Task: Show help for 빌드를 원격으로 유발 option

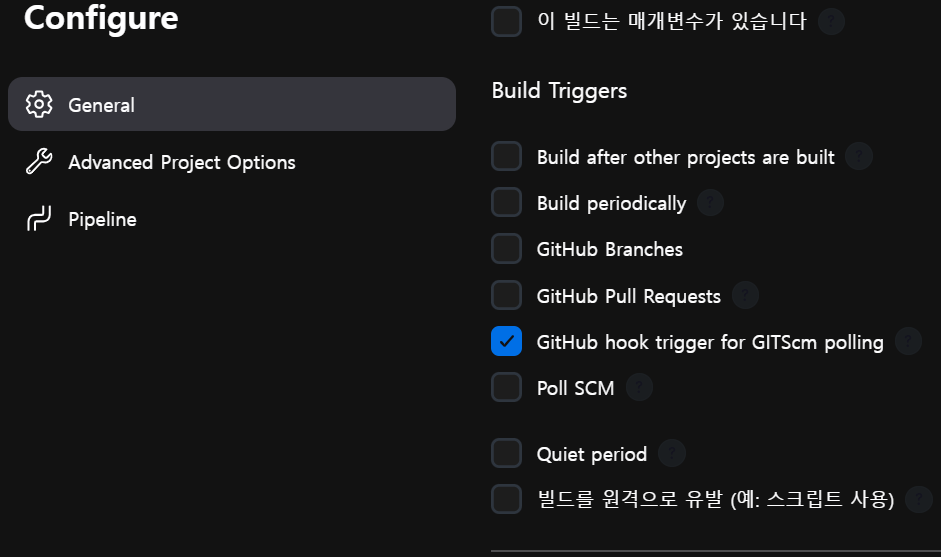Action: click(x=919, y=499)
